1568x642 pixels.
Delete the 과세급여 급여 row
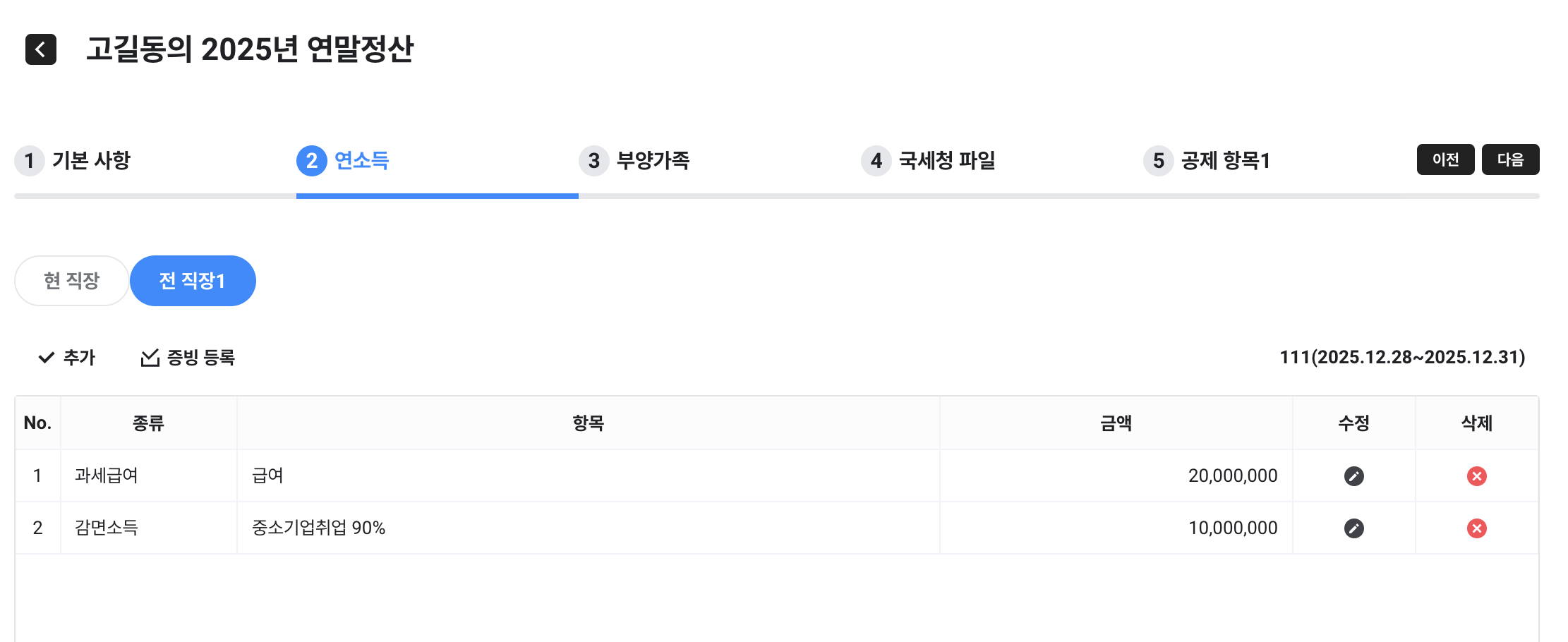click(1476, 476)
